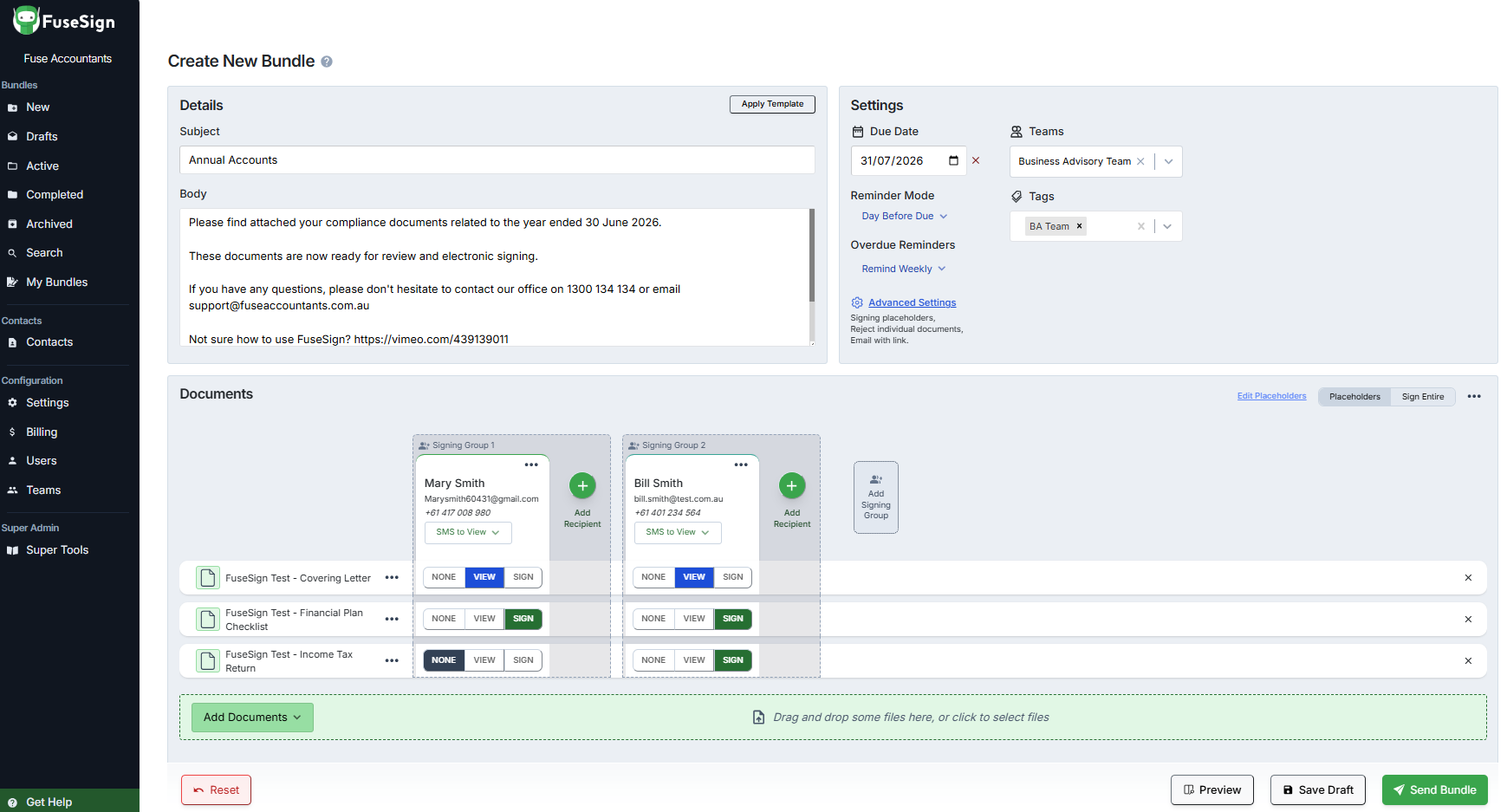Click the Reset button
The height and width of the screenshot is (812, 1507).
tap(216, 790)
